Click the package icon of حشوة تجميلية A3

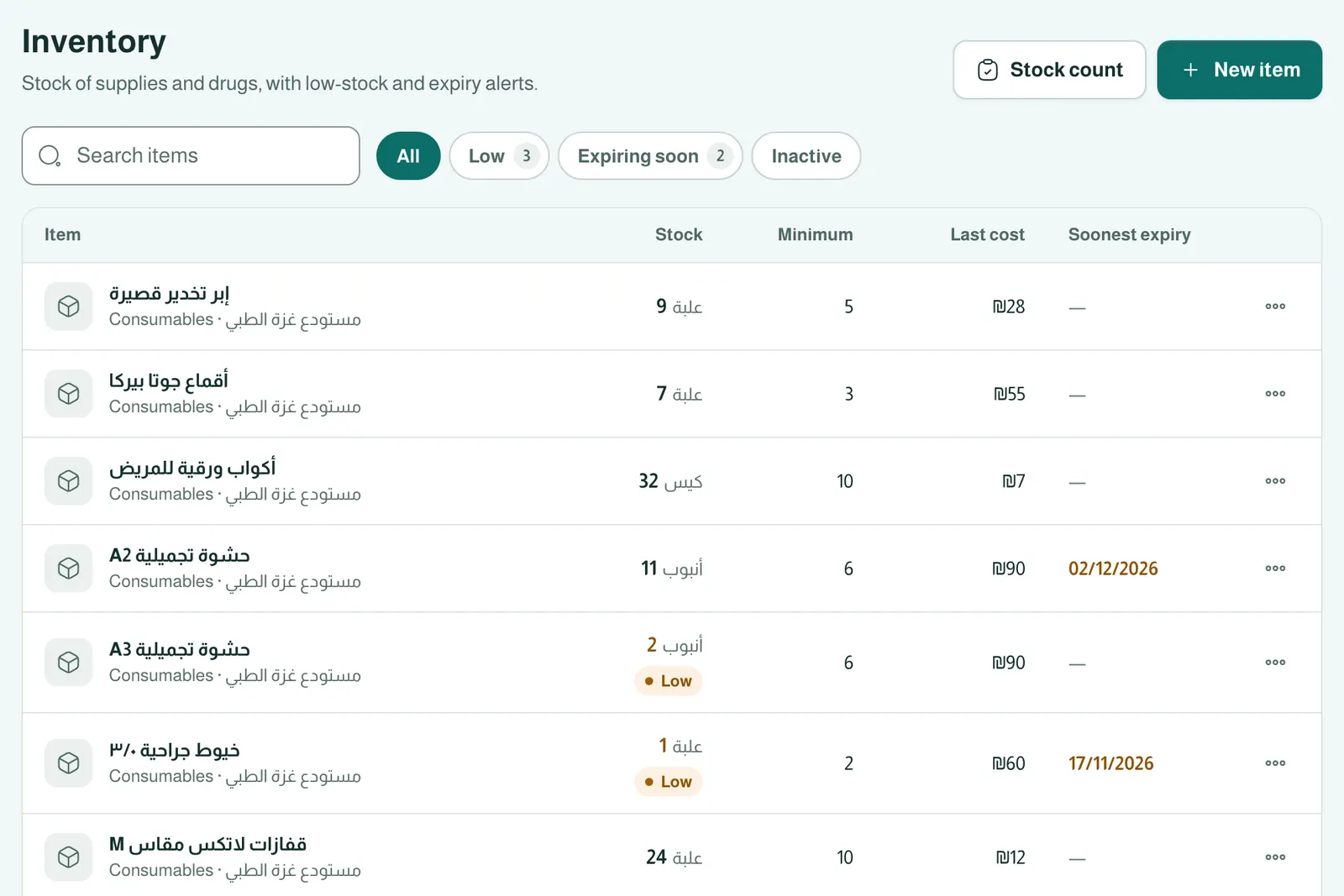click(x=69, y=663)
